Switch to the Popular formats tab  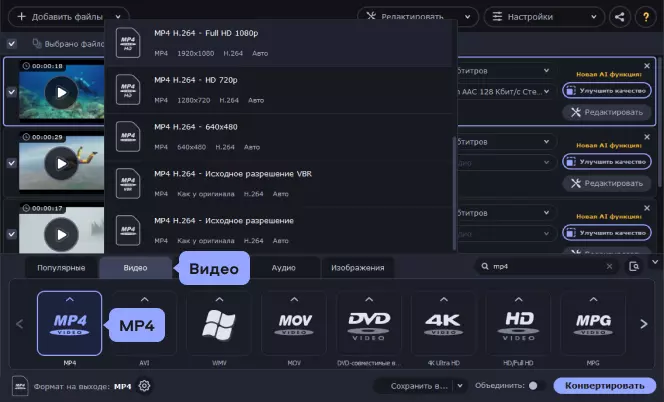pyautogui.click(x=61, y=268)
